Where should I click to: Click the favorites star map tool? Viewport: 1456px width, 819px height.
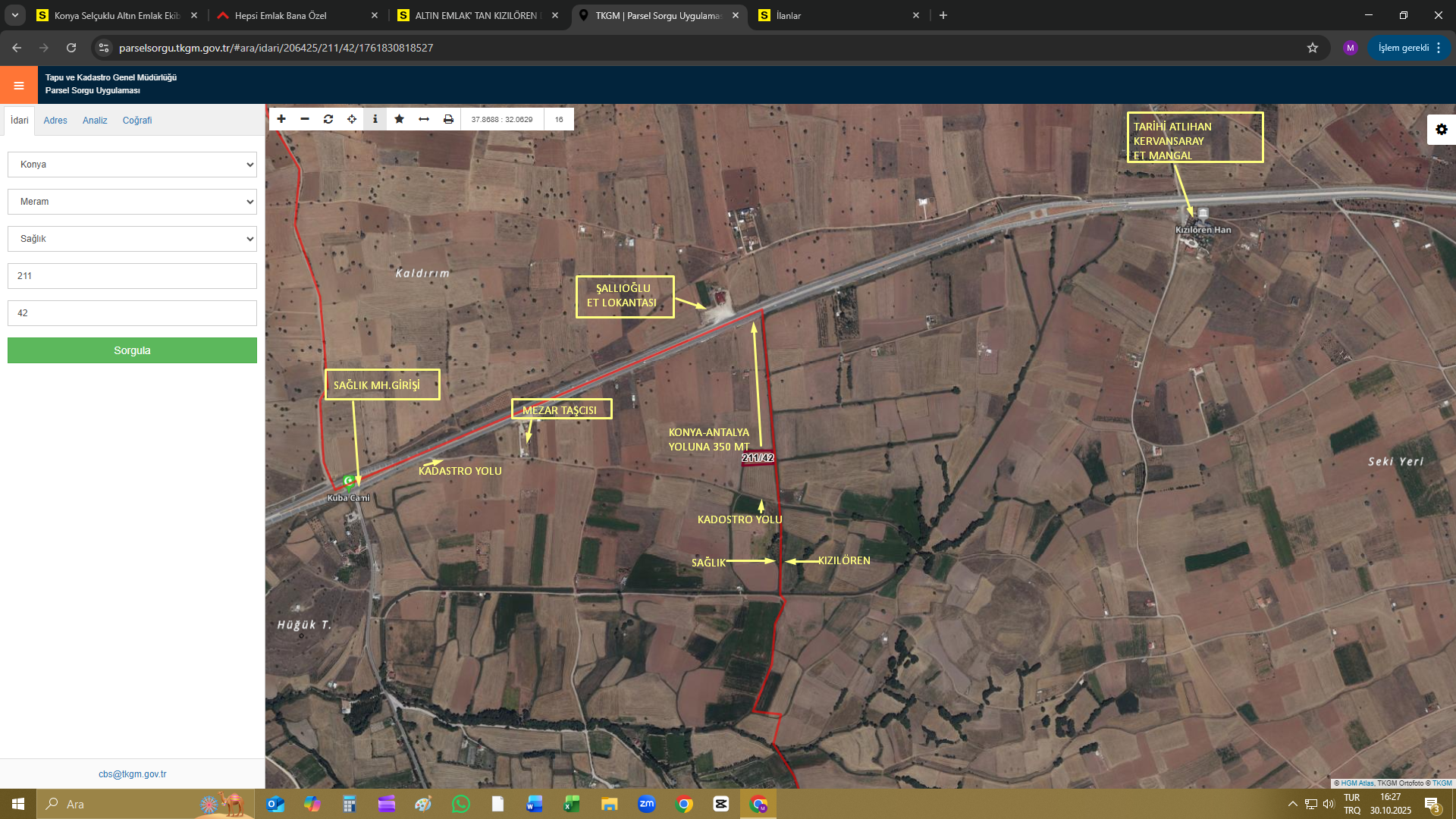click(399, 119)
